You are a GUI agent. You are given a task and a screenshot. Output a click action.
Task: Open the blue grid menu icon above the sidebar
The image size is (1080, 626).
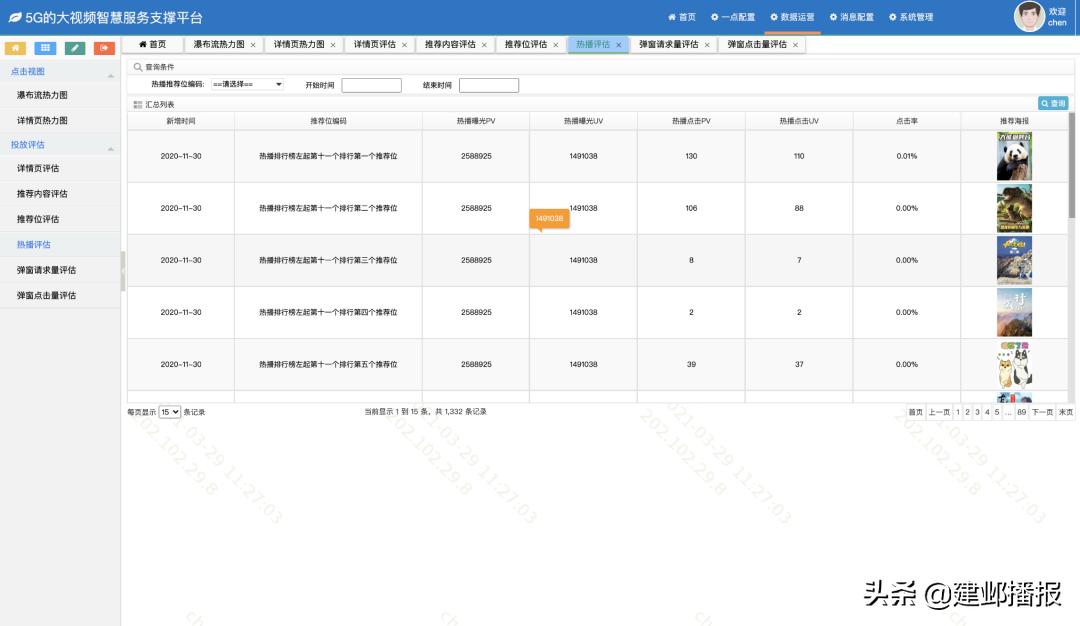[x=44, y=47]
